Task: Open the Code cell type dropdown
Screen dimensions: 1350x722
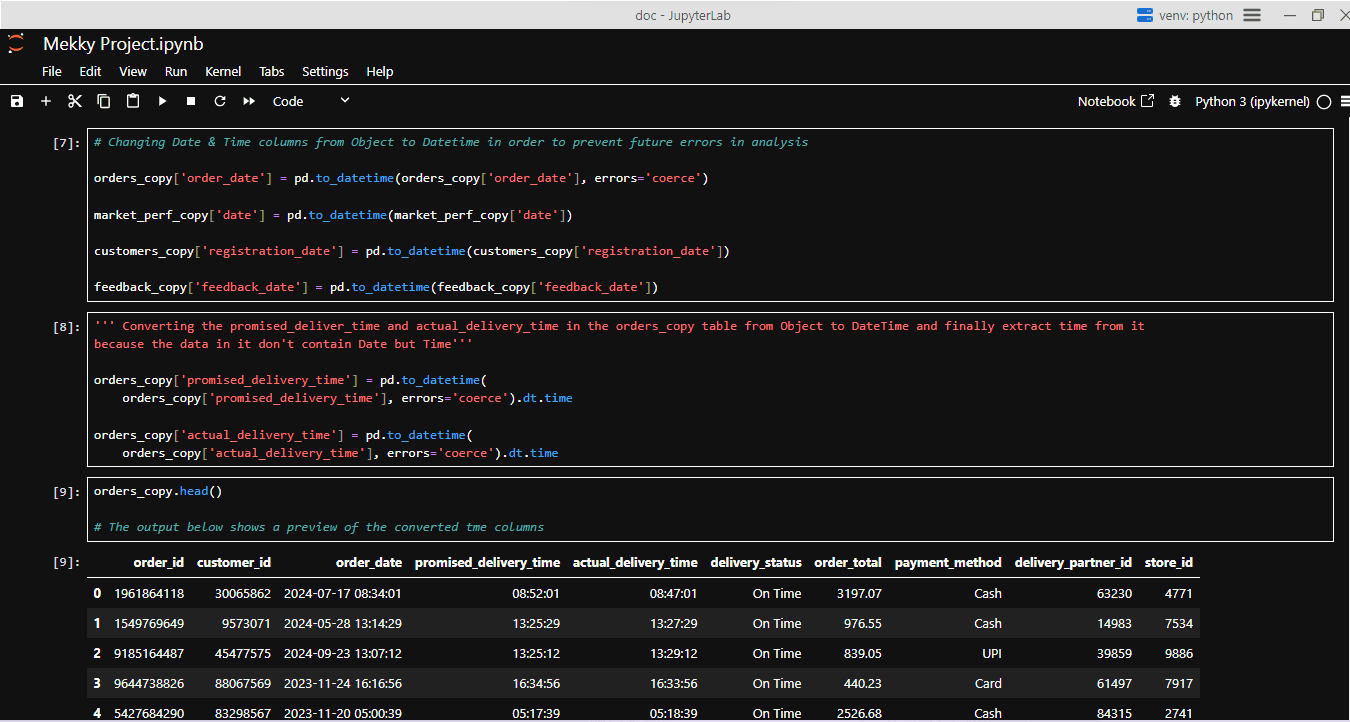Action: pyautogui.click(x=311, y=101)
